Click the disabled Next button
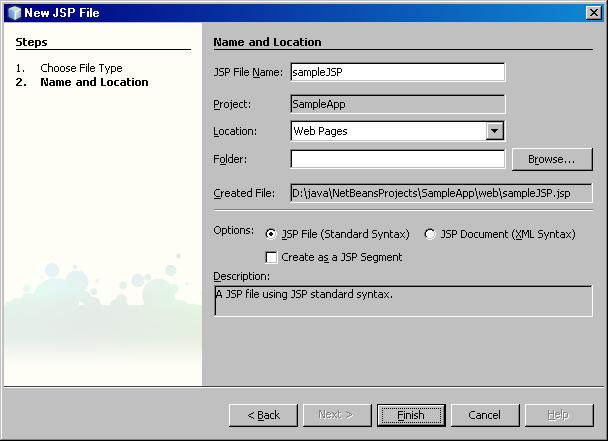Viewport: 608px width, 441px height. point(337,415)
